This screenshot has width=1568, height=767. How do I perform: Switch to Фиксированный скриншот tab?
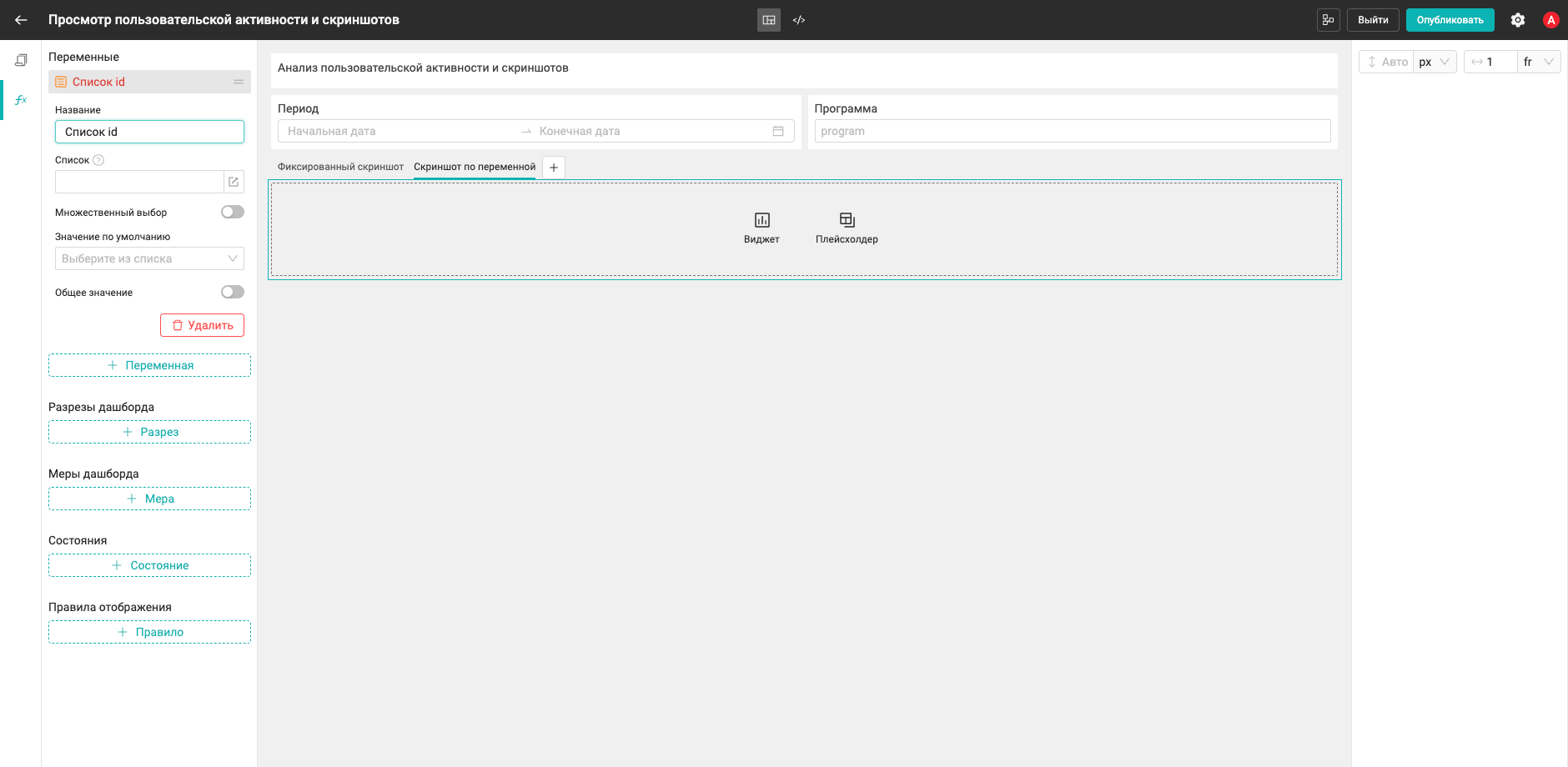340,167
